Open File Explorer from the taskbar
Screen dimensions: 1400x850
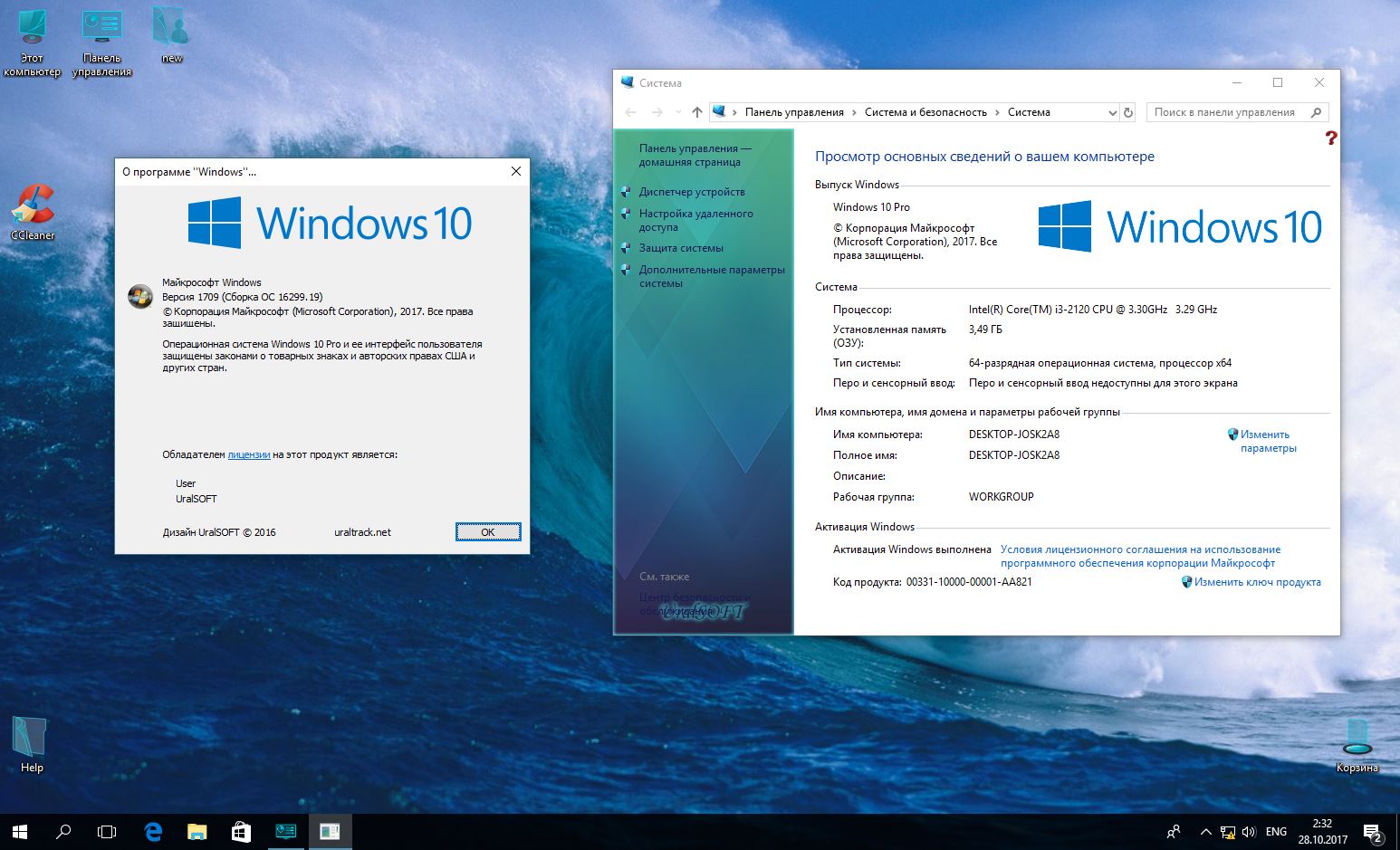(197, 831)
